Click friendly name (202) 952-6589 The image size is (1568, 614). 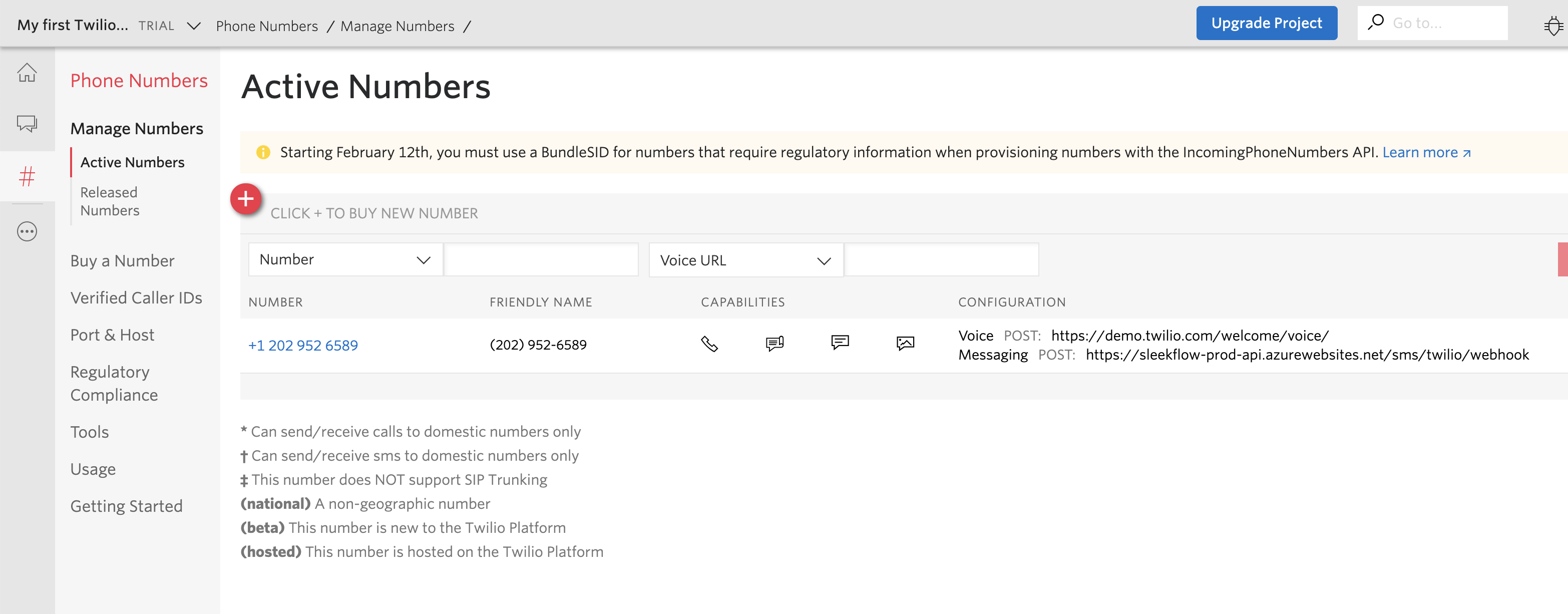(x=538, y=345)
